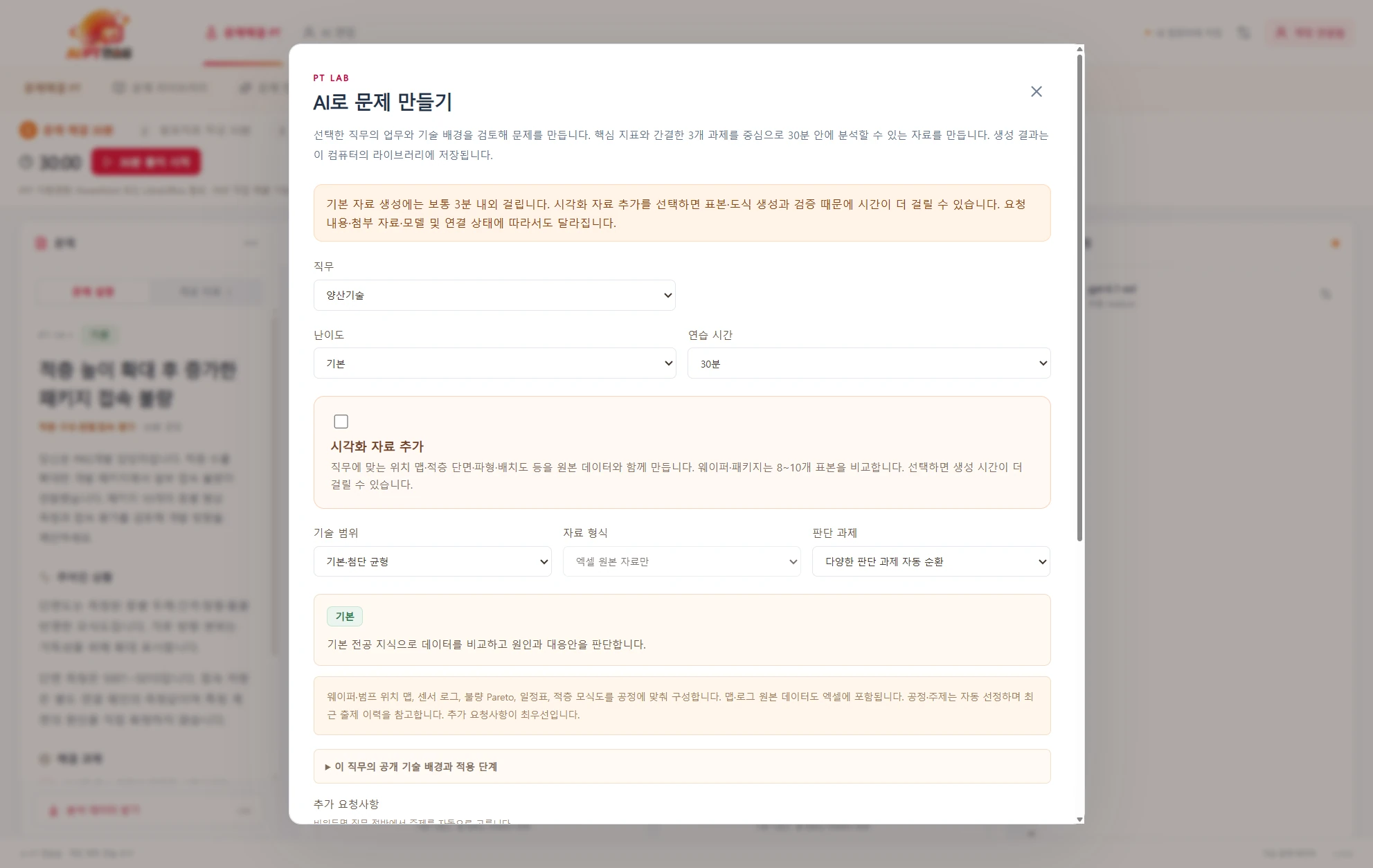1373x868 pixels.
Task: Click the 판단 과제 field label
Action: [834, 533]
